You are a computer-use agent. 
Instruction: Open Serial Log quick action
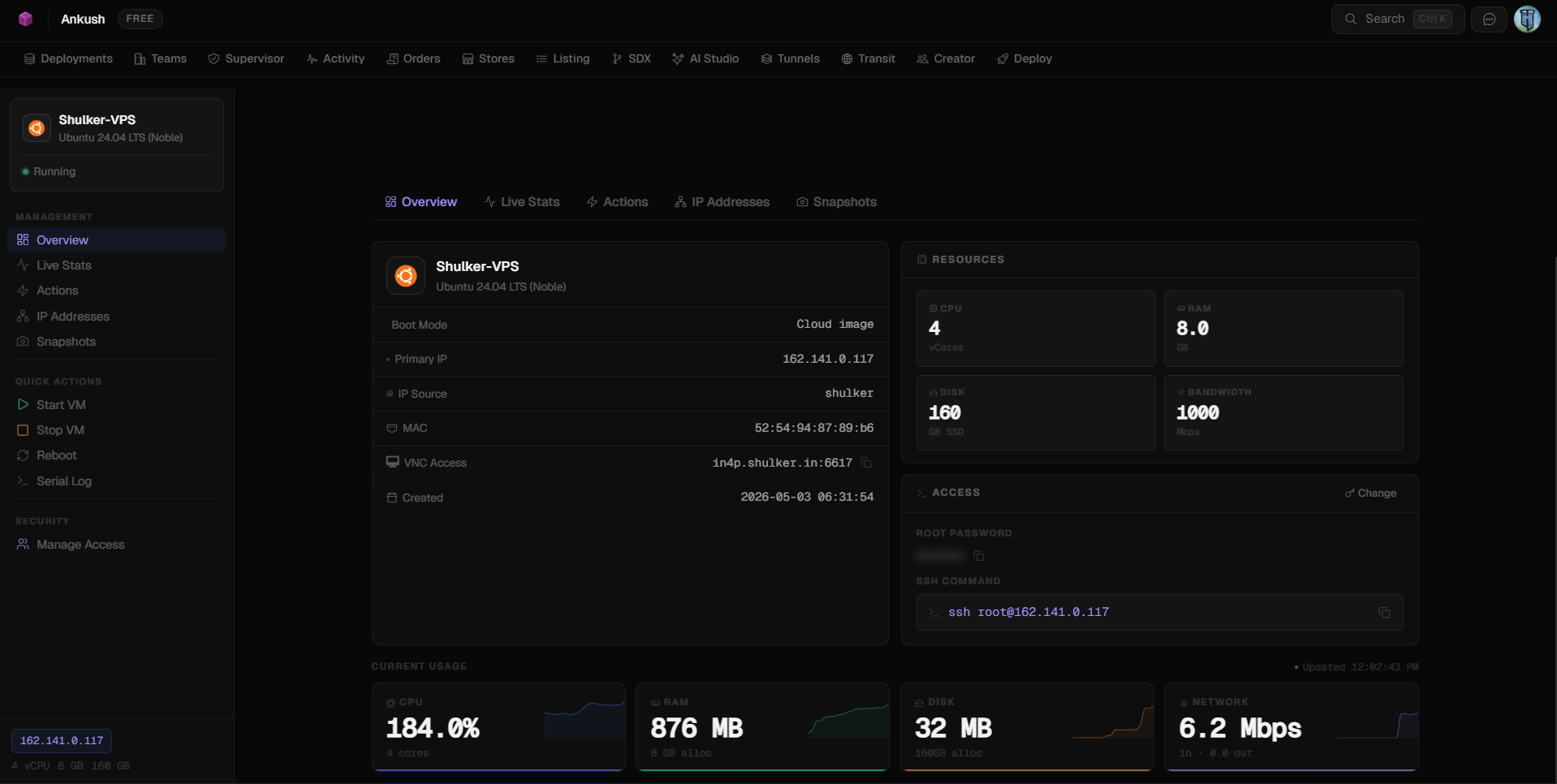tap(116, 481)
